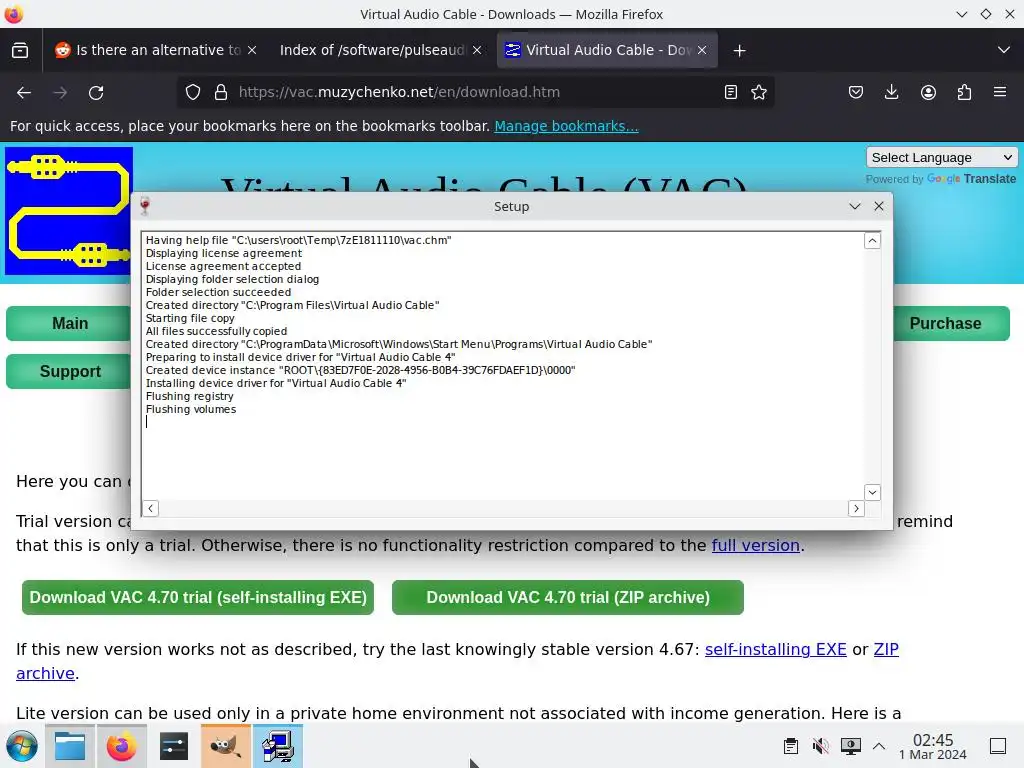Download VAC 4.70 trial self-installing EXE

click(198, 598)
